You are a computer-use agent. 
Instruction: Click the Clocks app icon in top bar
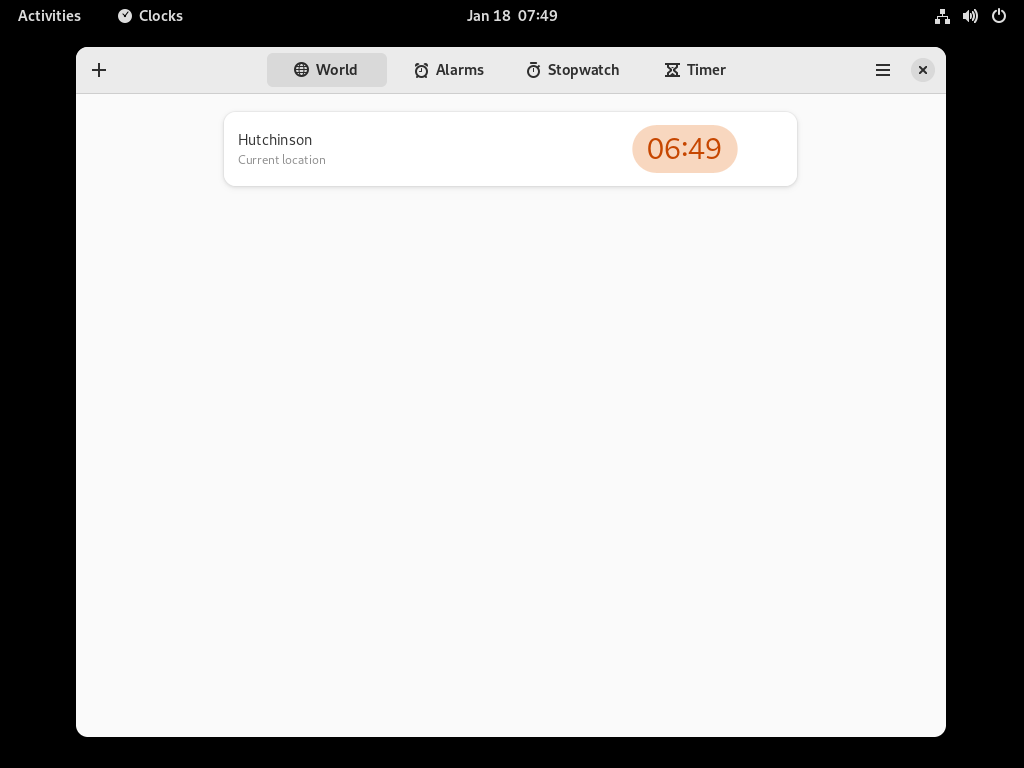point(125,16)
